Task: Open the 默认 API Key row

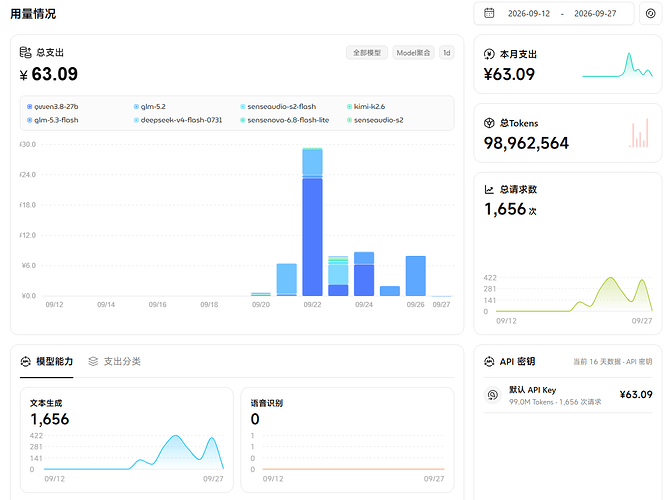Action: 568,395
